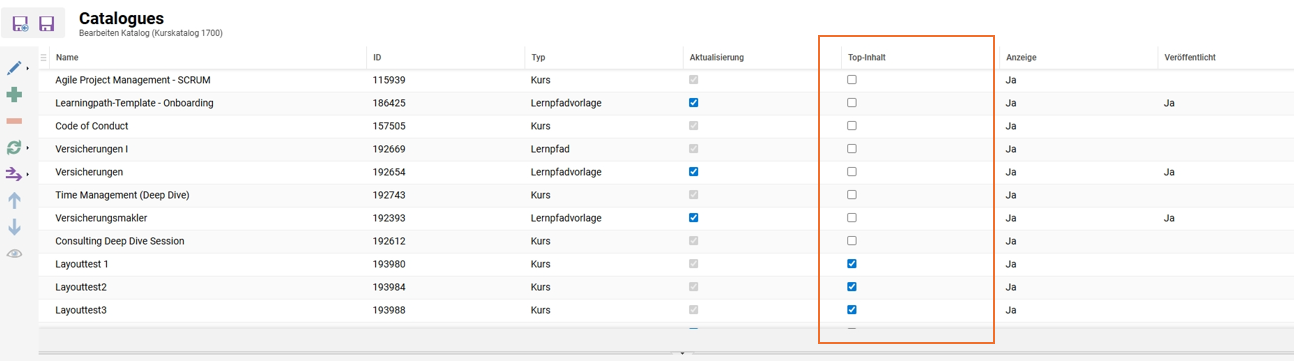
Task: Check Top-Inhalt for Versicherungen row ID 192654
Action: [852, 172]
